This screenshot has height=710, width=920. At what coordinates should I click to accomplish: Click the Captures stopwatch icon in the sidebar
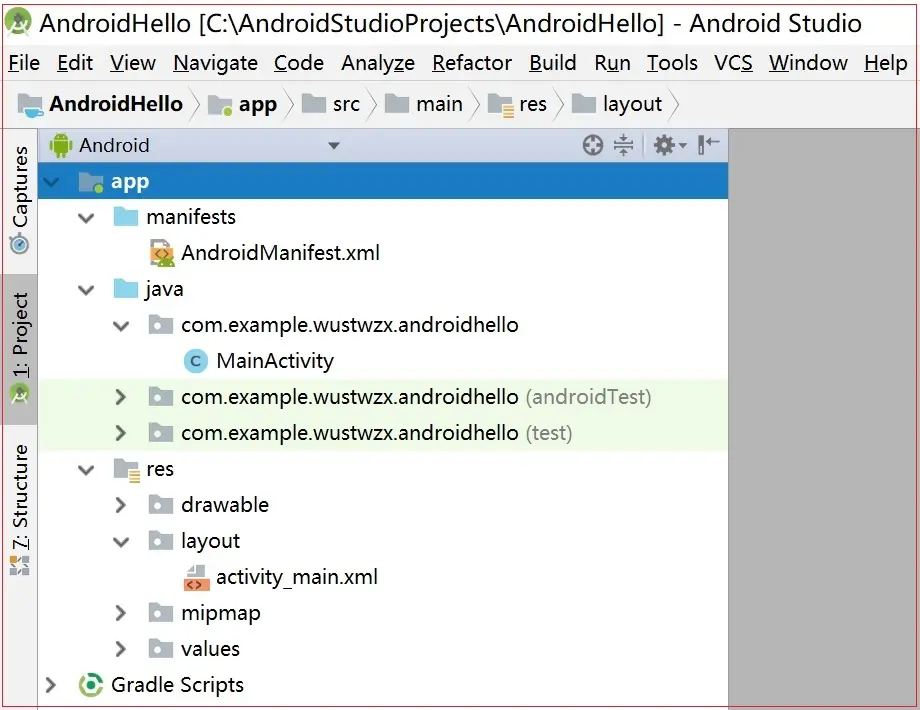coord(19,243)
